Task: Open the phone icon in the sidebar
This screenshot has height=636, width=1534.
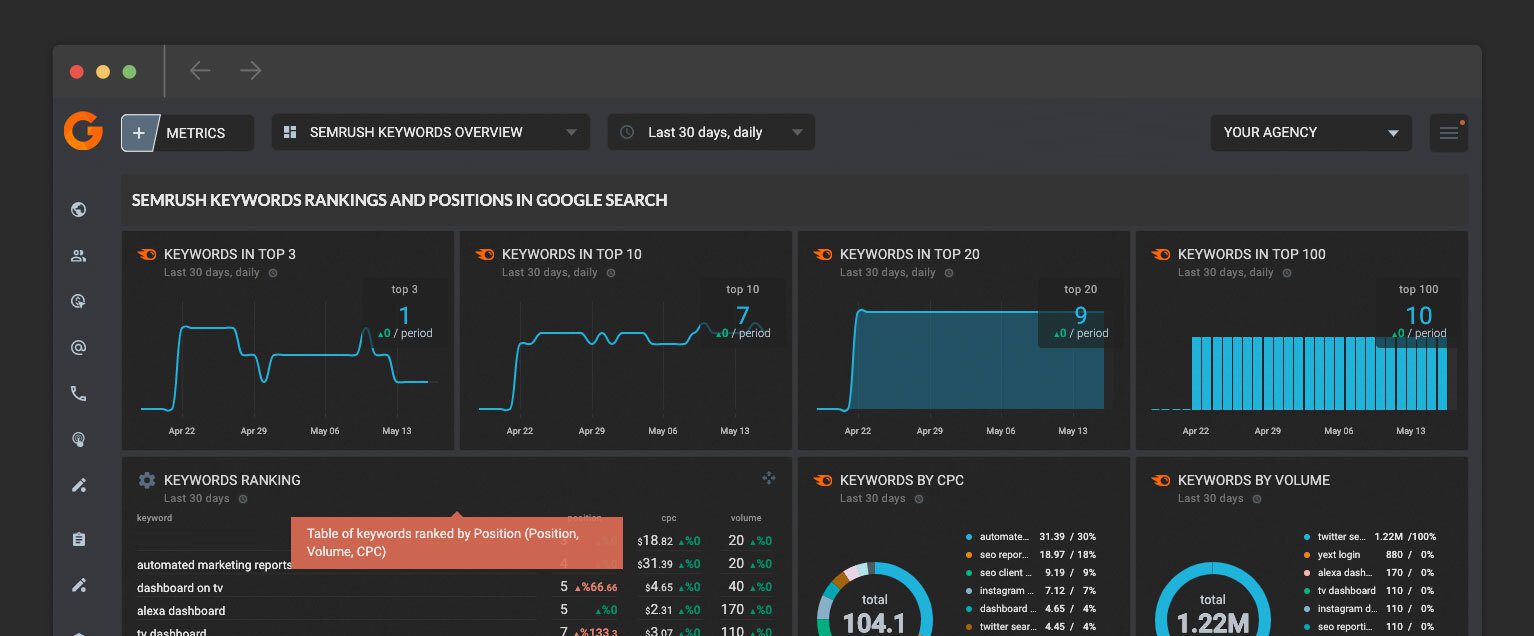Action: click(x=79, y=393)
